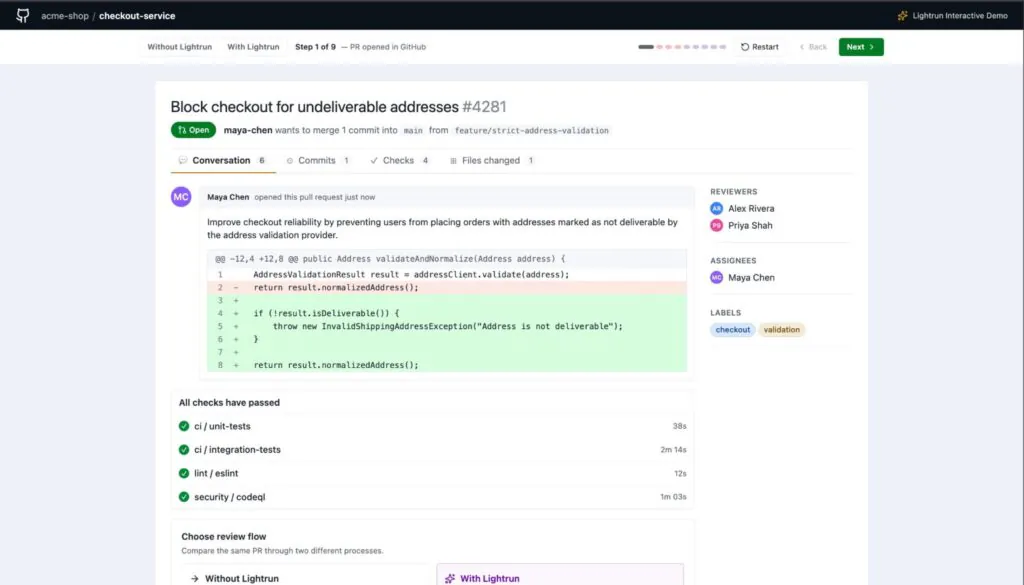
Task: Click added line throwing InvalidShippingAddressException
Action: click(447, 326)
